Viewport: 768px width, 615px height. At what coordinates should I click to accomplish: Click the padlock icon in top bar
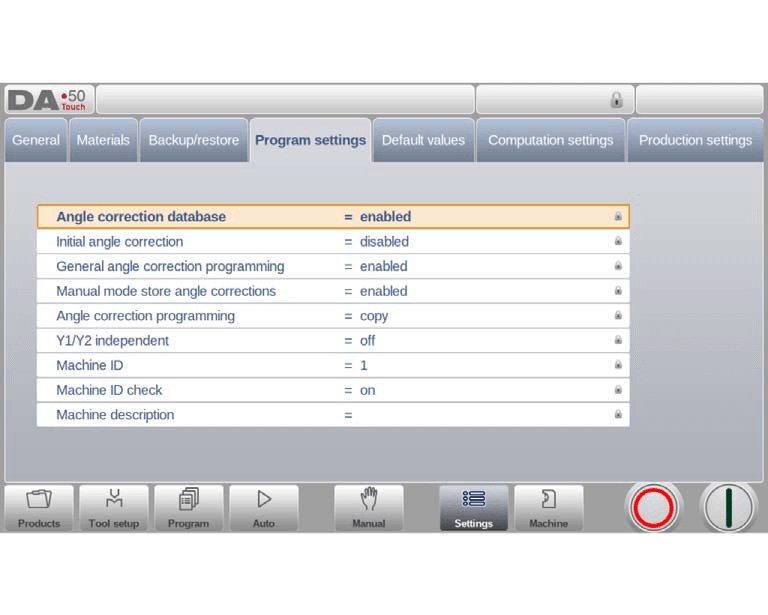pyautogui.click(x=616, y=100)
